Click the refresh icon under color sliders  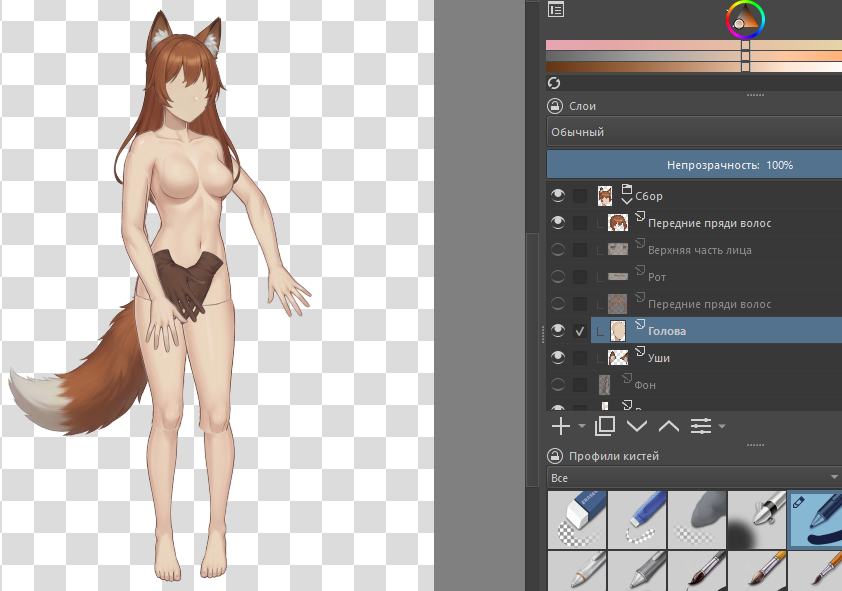click(x=554, y=83)
